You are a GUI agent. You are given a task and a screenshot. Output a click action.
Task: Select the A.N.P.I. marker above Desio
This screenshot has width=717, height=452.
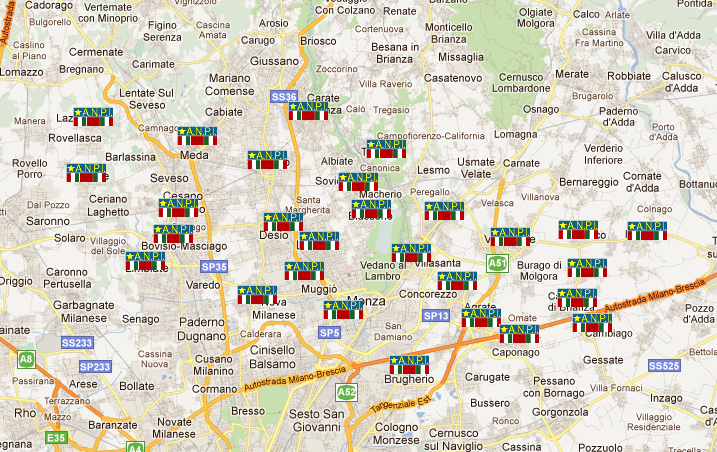(x=284, y=222)
